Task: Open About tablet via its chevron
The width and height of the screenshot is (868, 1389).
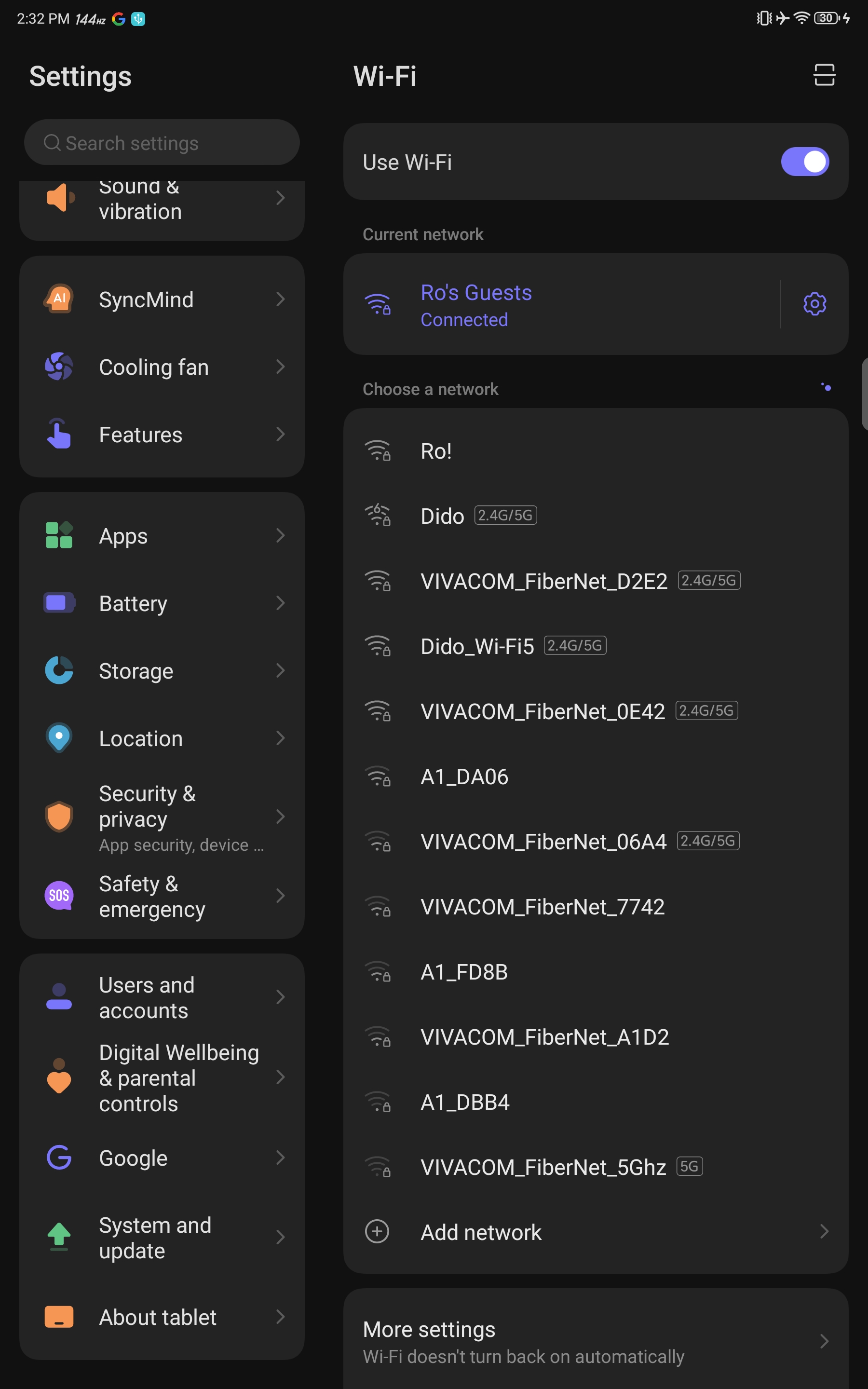Action: pos(280,1317)
